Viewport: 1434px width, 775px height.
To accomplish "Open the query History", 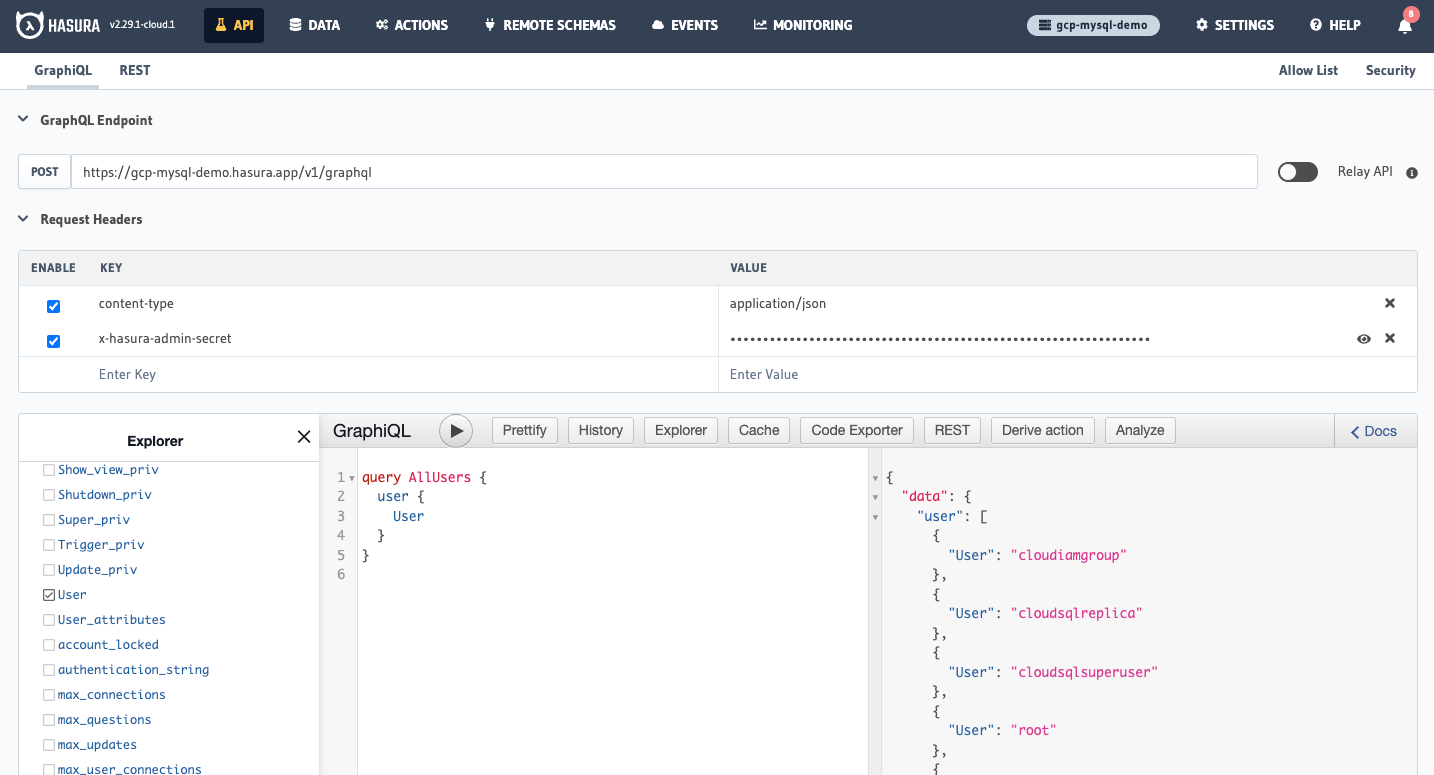I will (600, 430).
